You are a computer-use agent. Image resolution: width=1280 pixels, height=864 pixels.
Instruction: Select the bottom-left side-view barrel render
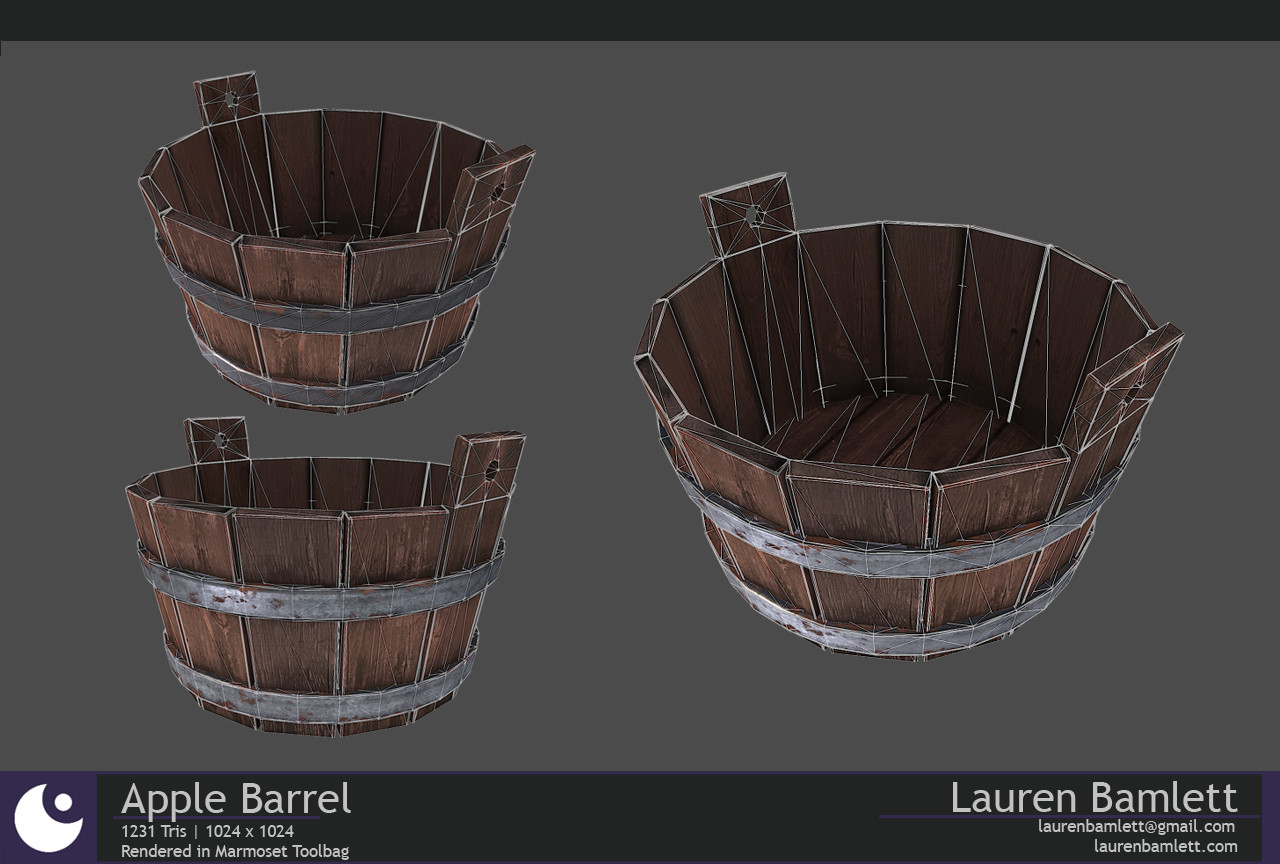click(325, 576)
